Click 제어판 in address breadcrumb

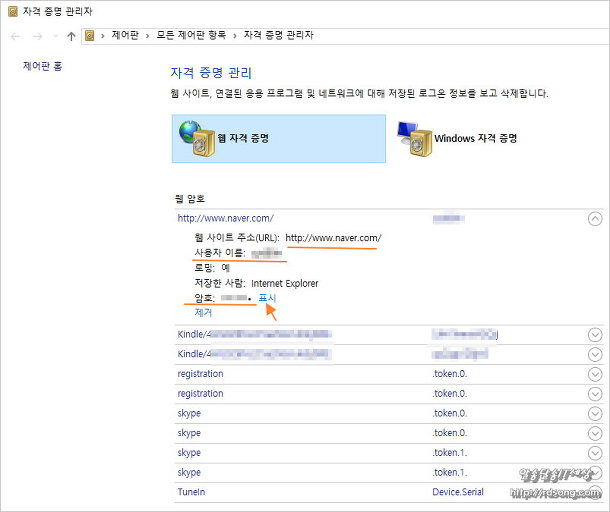125,36
